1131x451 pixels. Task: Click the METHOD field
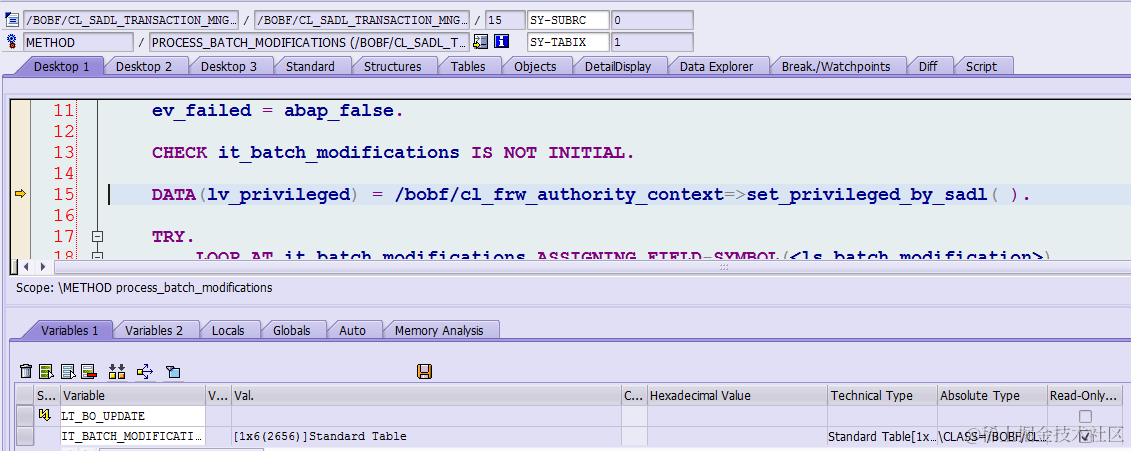click(x=78, y=42)
